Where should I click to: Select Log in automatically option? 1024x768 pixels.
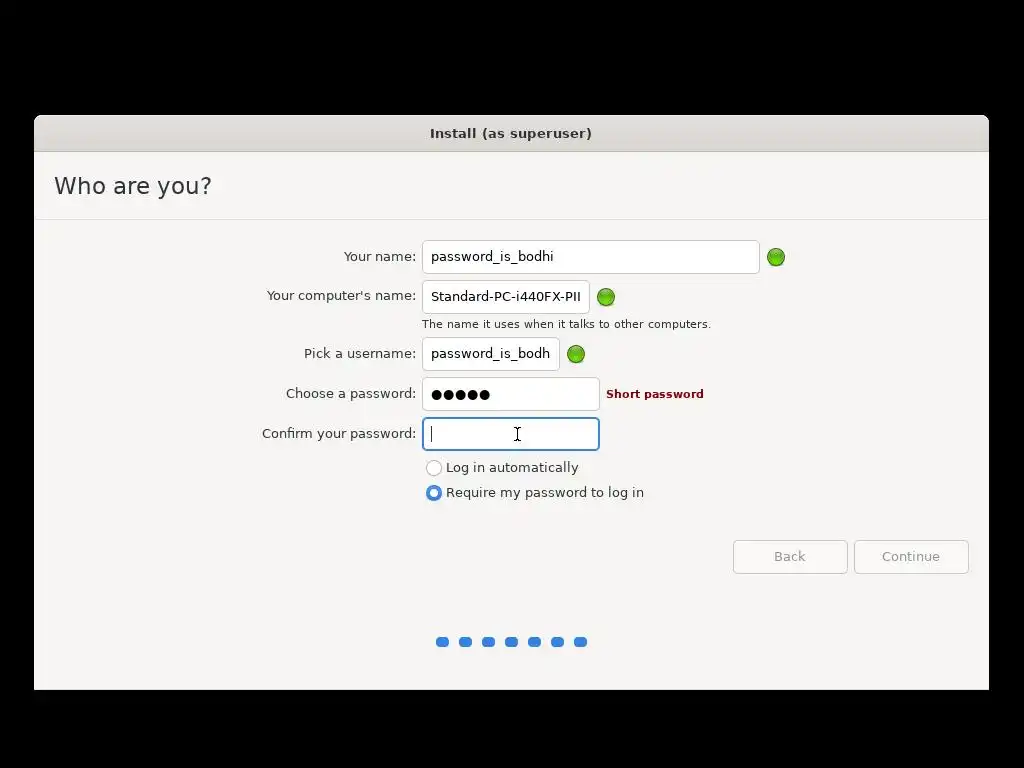pyautogui.click(x=502, y=468)
